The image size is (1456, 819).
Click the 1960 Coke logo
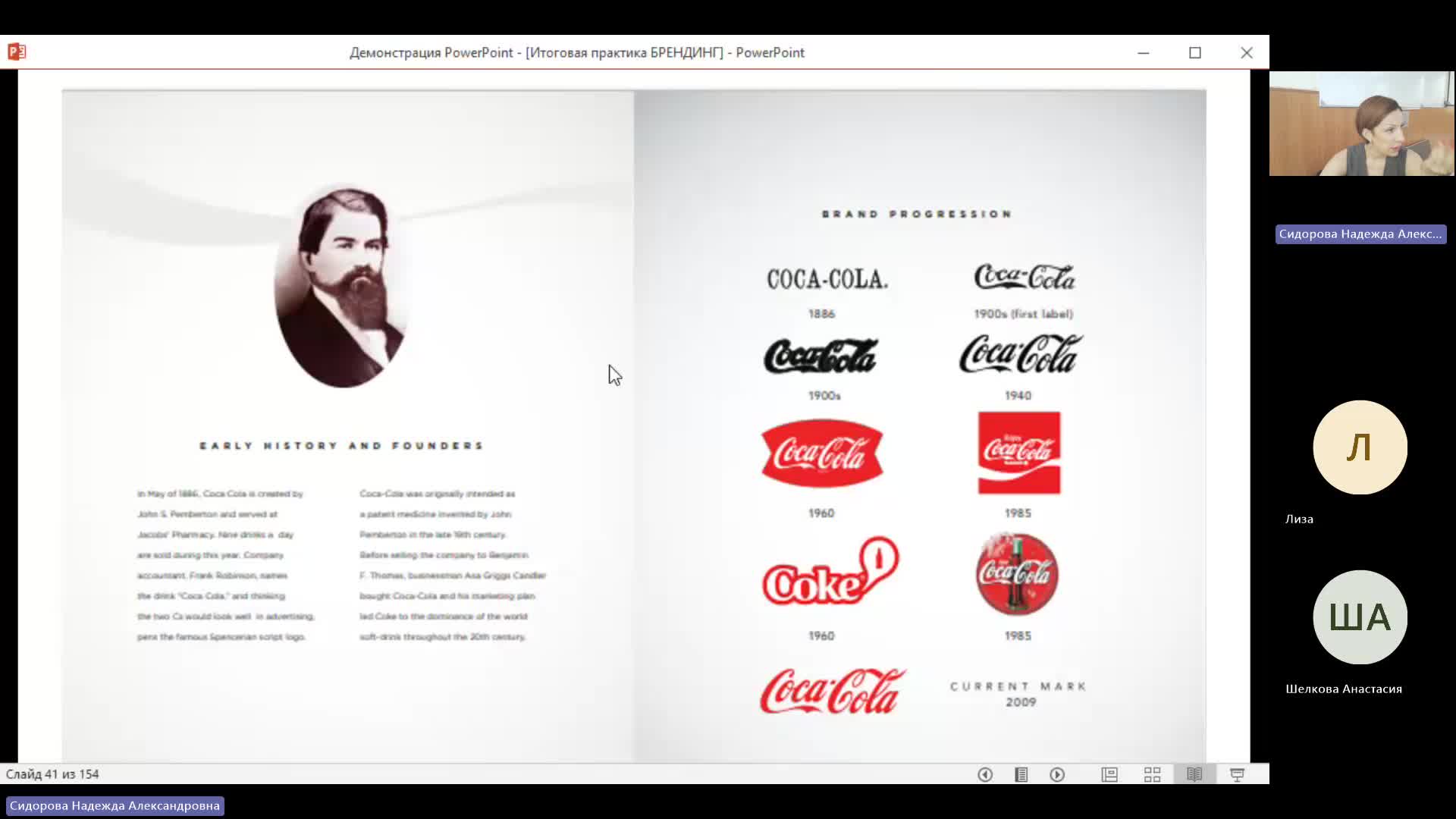point(830,571)
